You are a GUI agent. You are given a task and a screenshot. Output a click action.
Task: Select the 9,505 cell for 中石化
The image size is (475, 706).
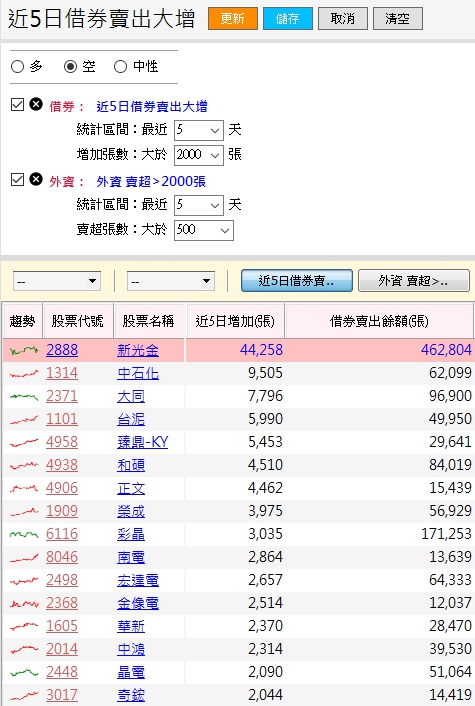click(x=235, y=373)
